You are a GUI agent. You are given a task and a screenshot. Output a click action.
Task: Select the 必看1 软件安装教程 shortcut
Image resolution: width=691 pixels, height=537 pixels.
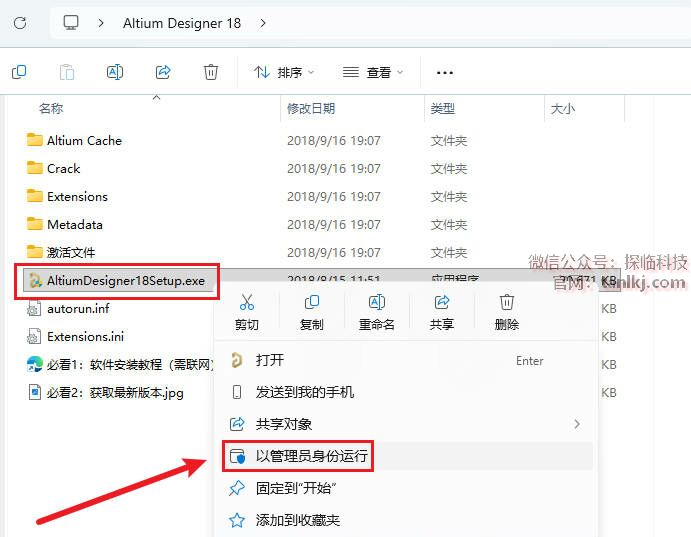tap(130, 365)
